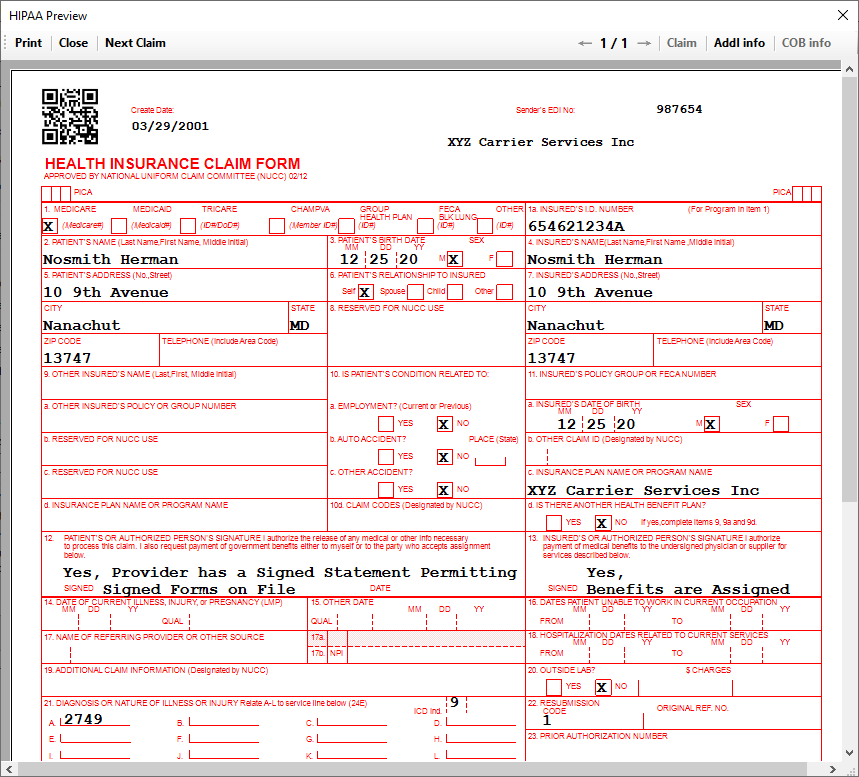Click left arrow of horizontal scrollbar
The image size is (859, 777).
click(9, 769)
